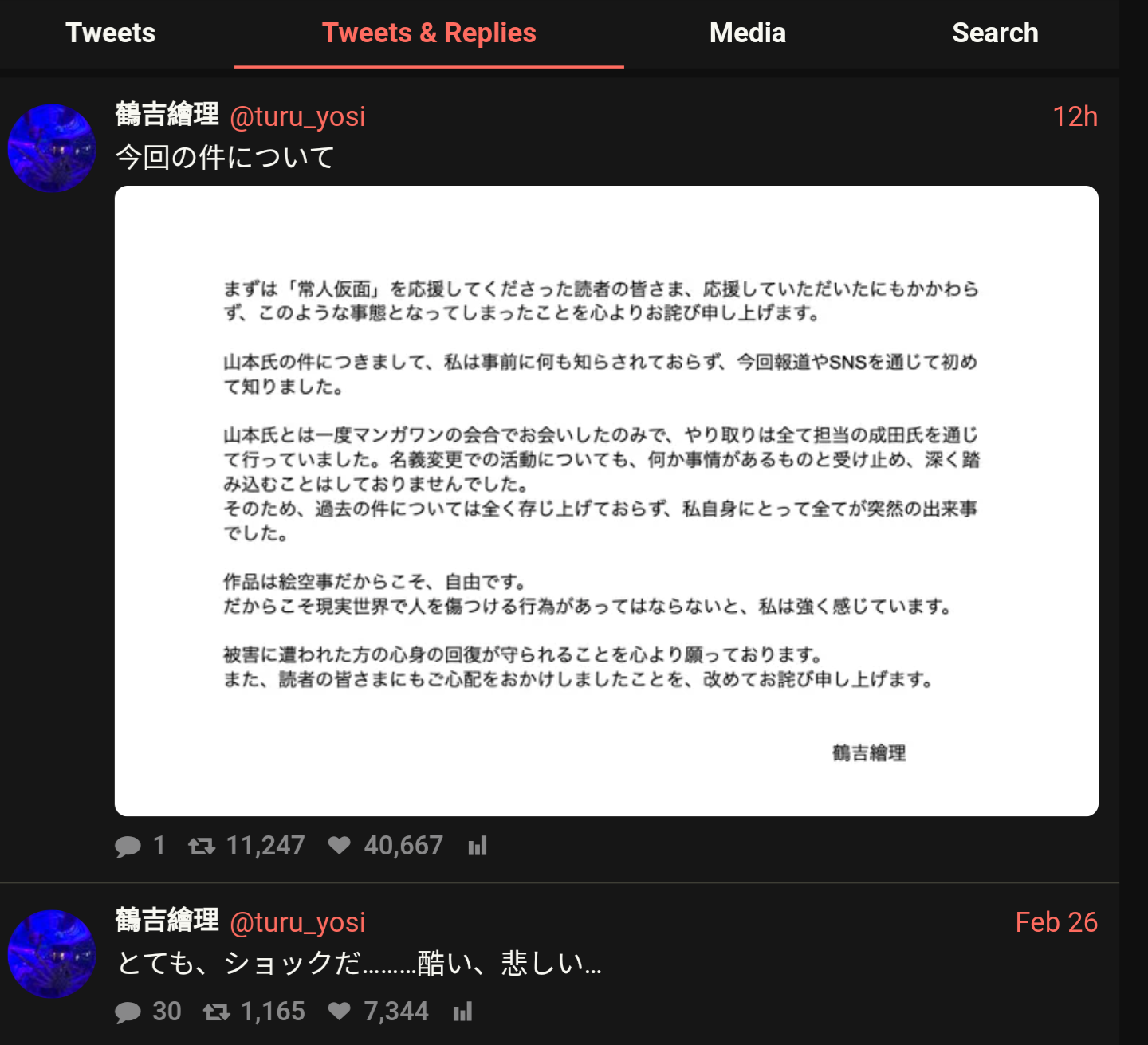This screenshot has width=1148, height=1045.
Task: Open avatar on the とても、ショックだ tweet
Action: tap(52, 954)
